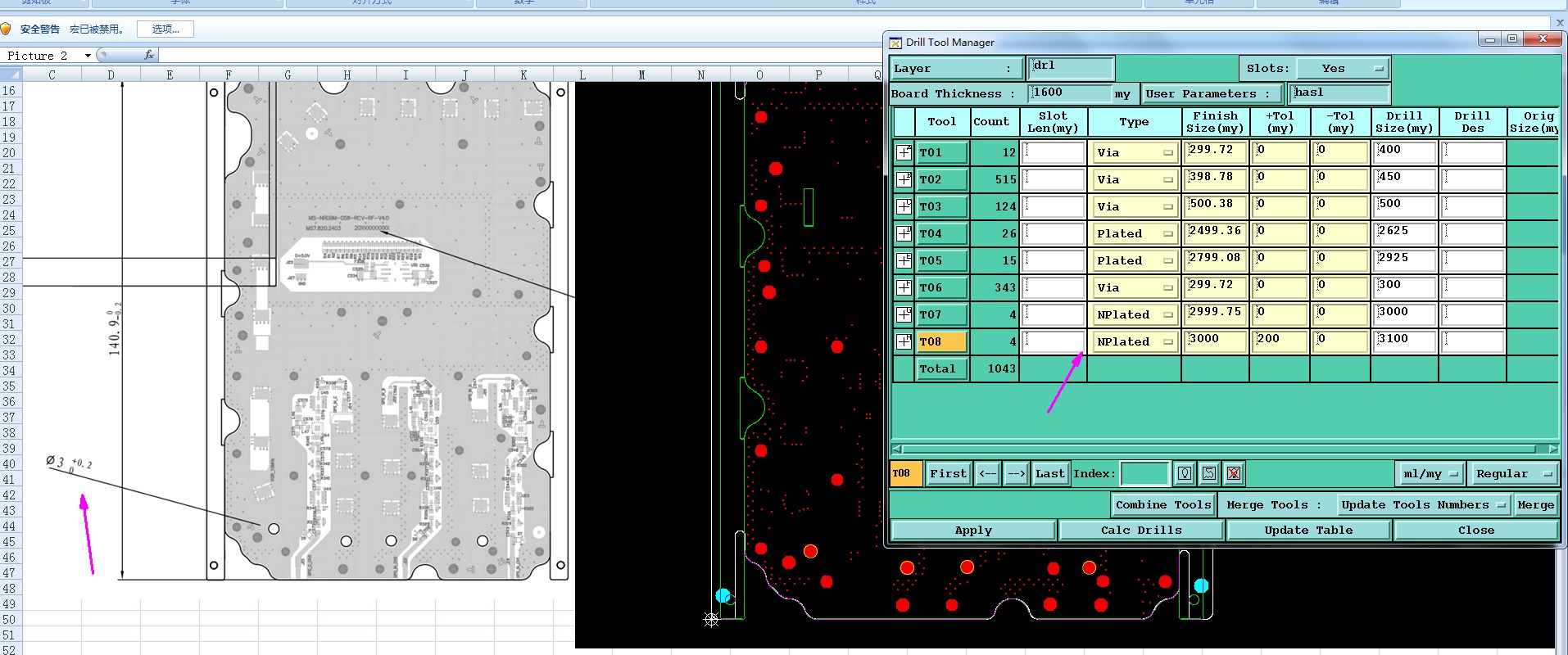The image size is (1568, 655).
Task: Click the Merge button
Action: 1535,504
